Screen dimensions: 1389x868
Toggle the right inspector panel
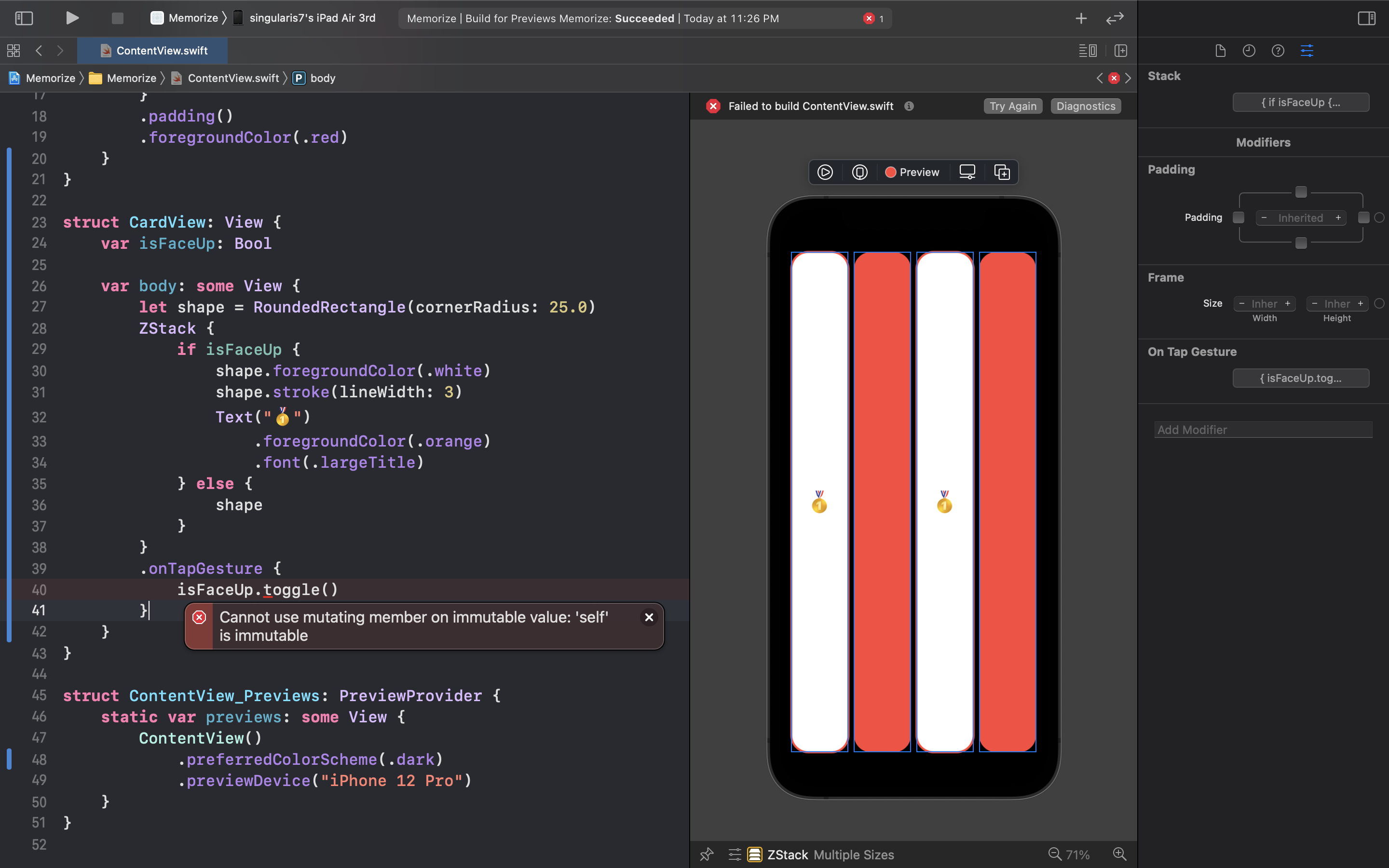[1366, 18]
